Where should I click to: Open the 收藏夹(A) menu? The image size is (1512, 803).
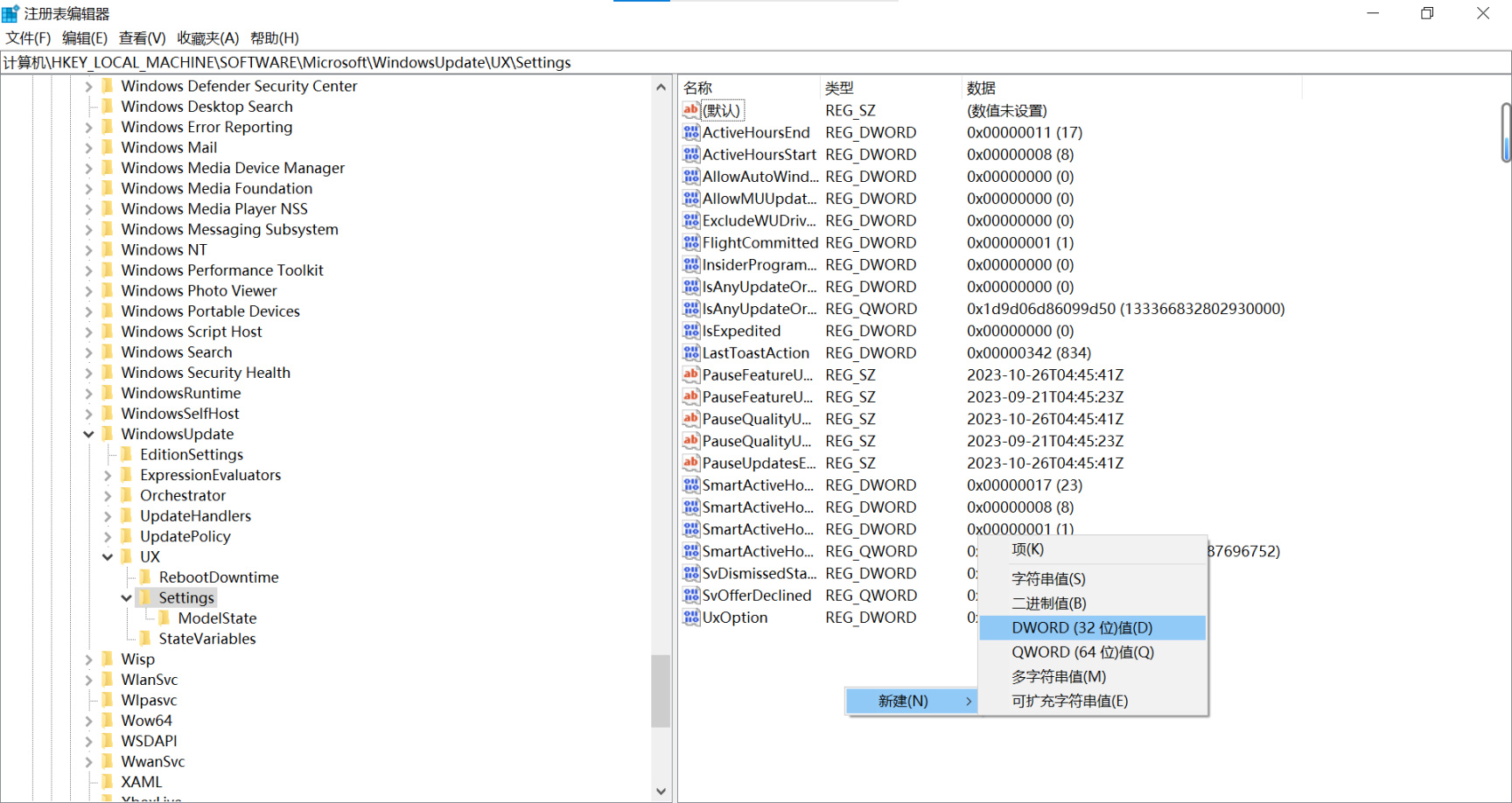[x=208, y=38]
